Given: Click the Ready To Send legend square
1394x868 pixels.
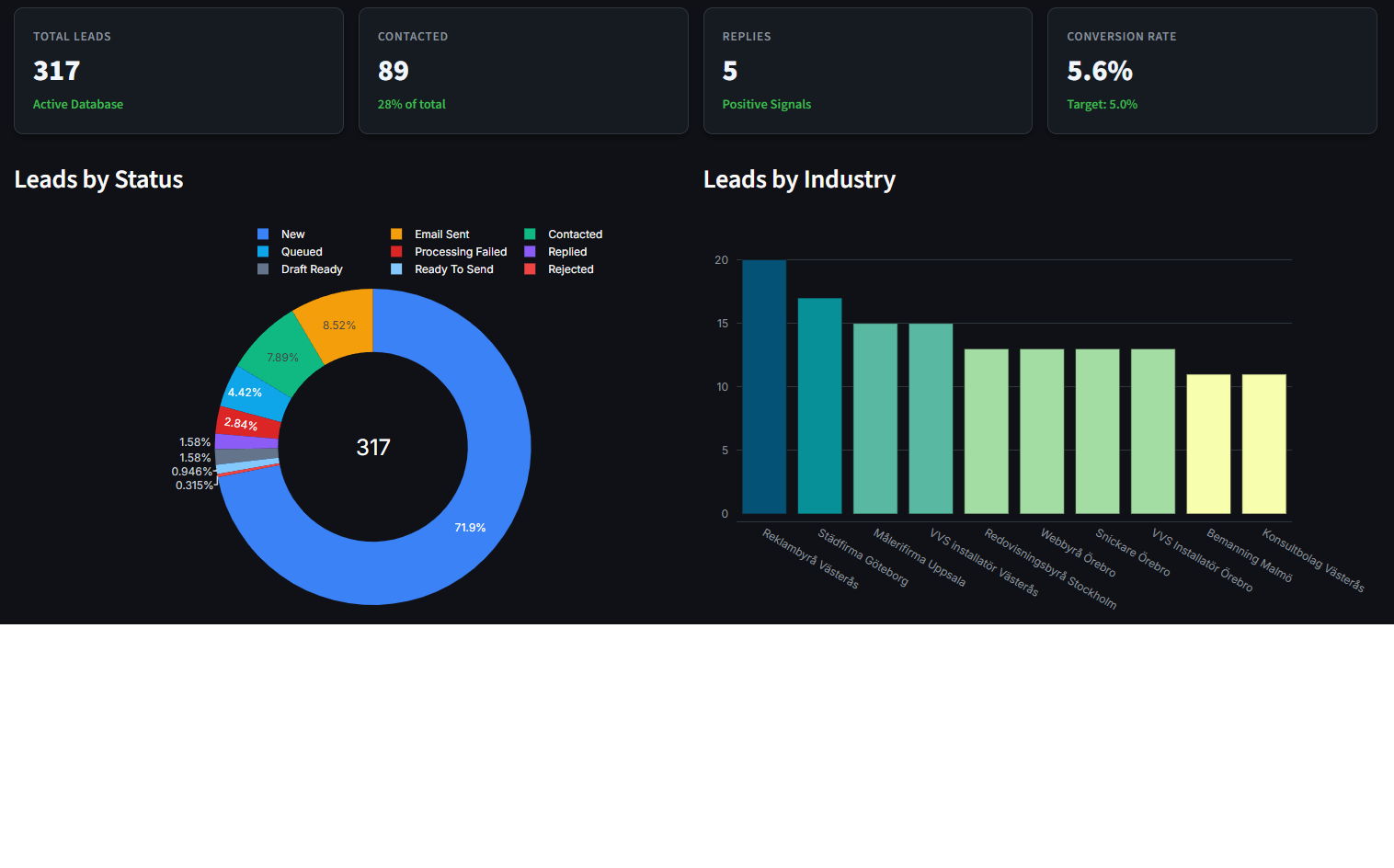Looking at the screenshot, I should 397,268.
